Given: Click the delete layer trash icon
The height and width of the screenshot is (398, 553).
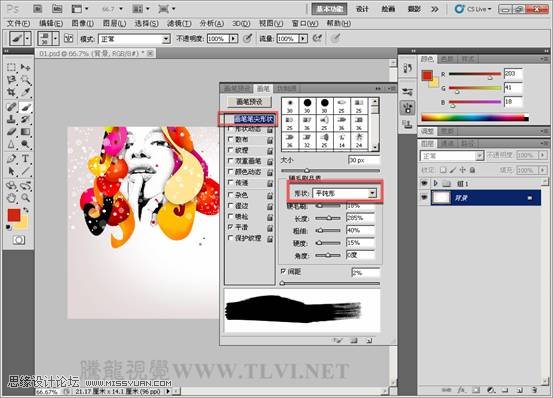Looking at the screenshot, I should tap(535, 390).
